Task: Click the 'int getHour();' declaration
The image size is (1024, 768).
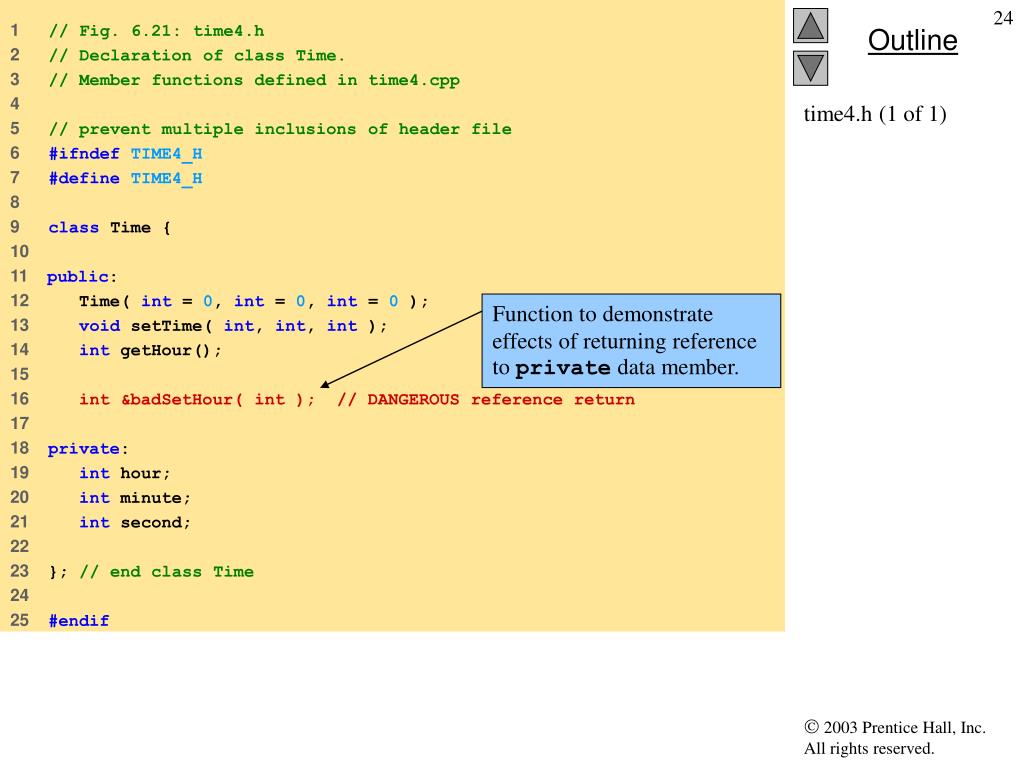Action: [150, 351]
